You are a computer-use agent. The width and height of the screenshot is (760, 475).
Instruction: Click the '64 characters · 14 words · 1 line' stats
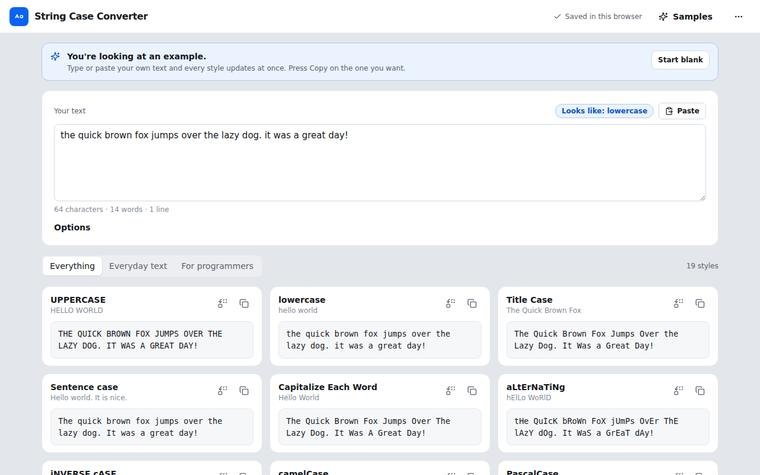click(111, 209)
